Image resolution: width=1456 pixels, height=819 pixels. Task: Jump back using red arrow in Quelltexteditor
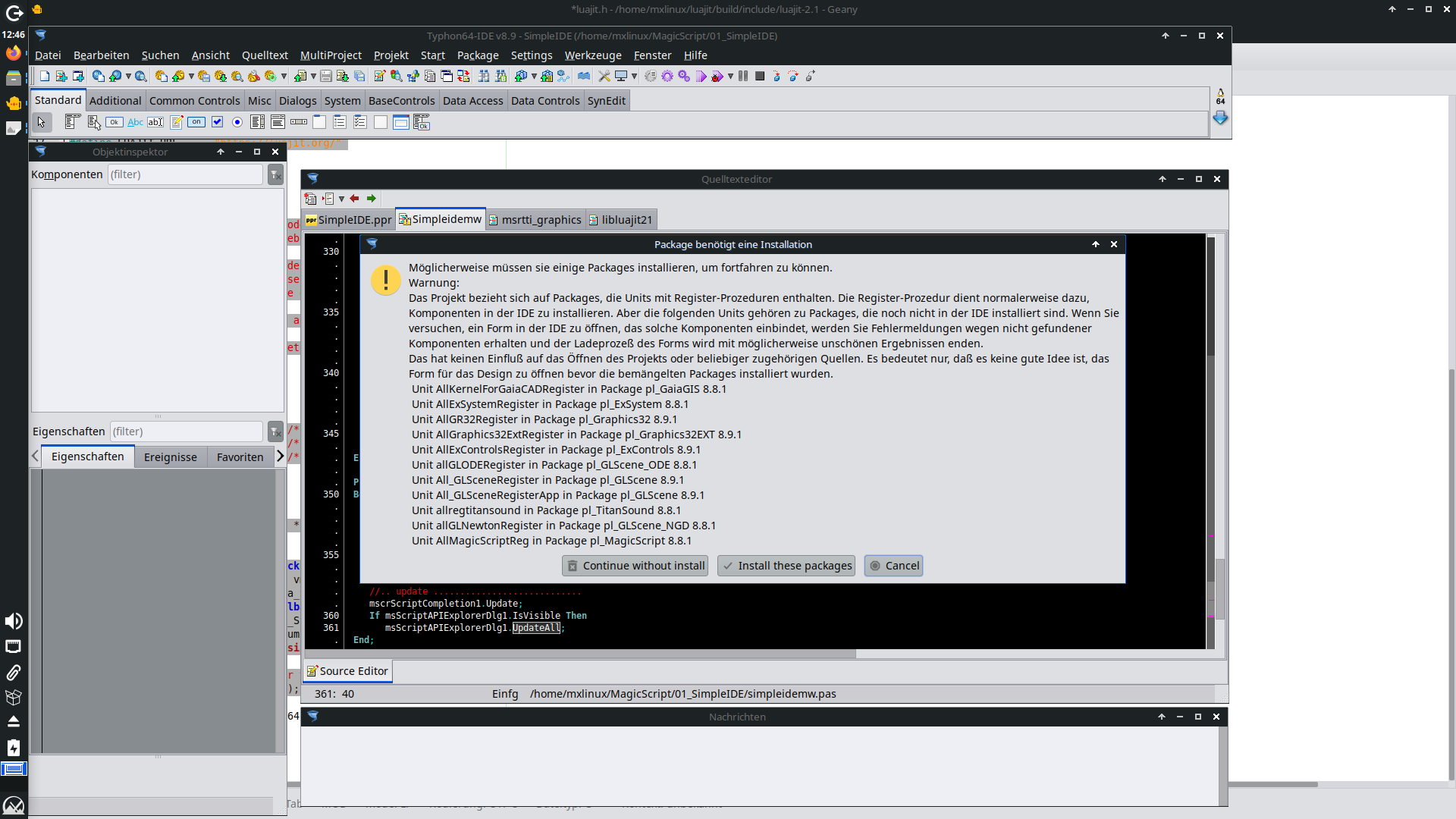(x=354, y=199)
